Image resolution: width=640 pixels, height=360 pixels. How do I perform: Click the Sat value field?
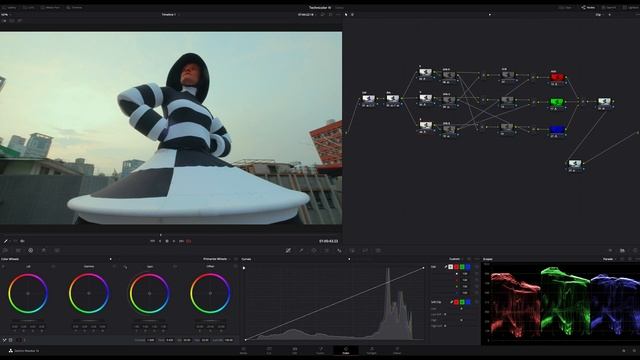187,340
